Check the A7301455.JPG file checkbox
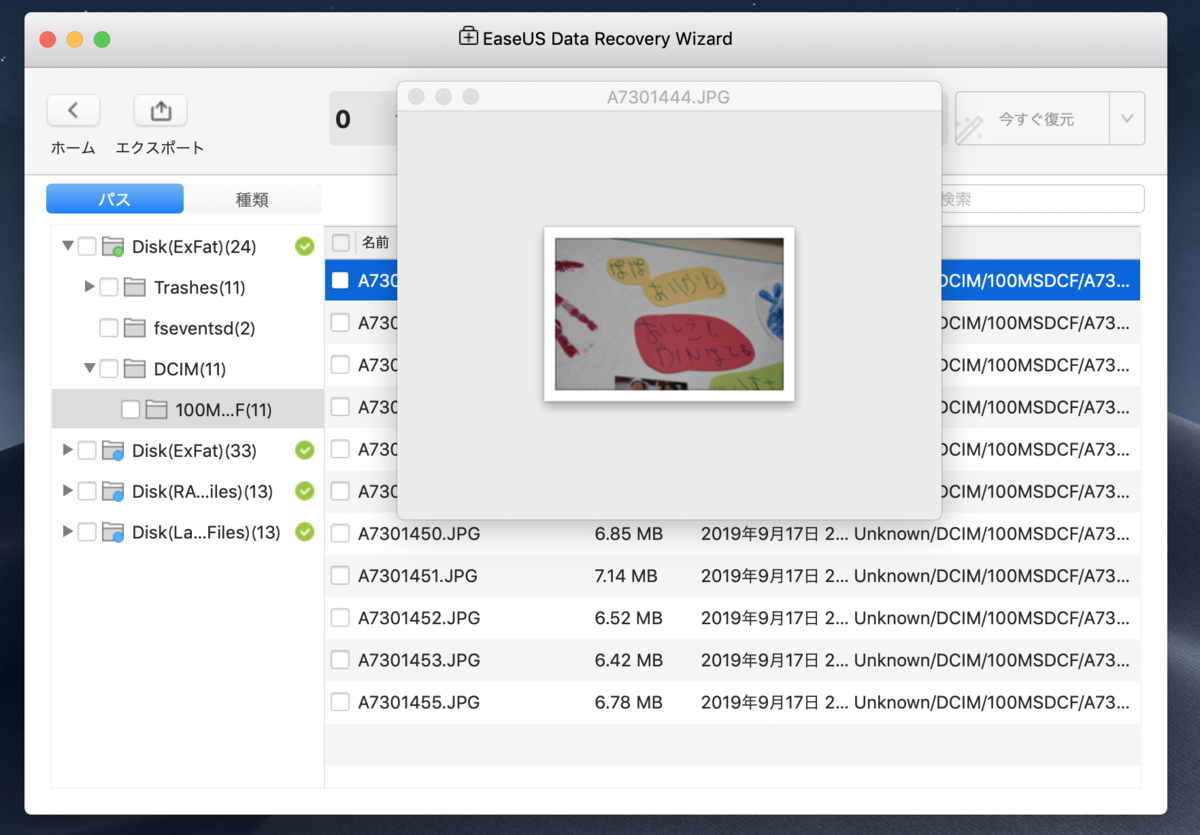This screenshot has width=1200, height=835. pos(340,702)
